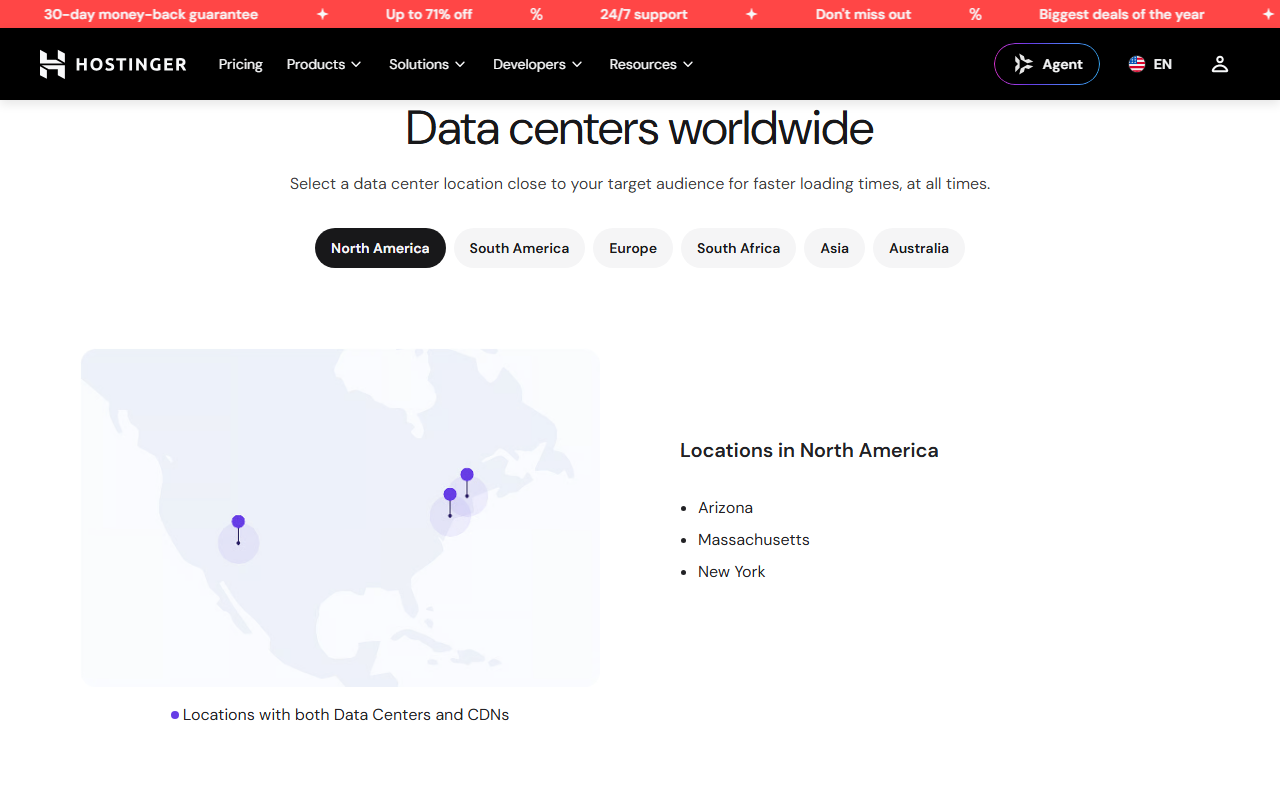Switch to the Australia tab
The width and height of the screenshot is (1280, 800).
(x=919, y=248)
